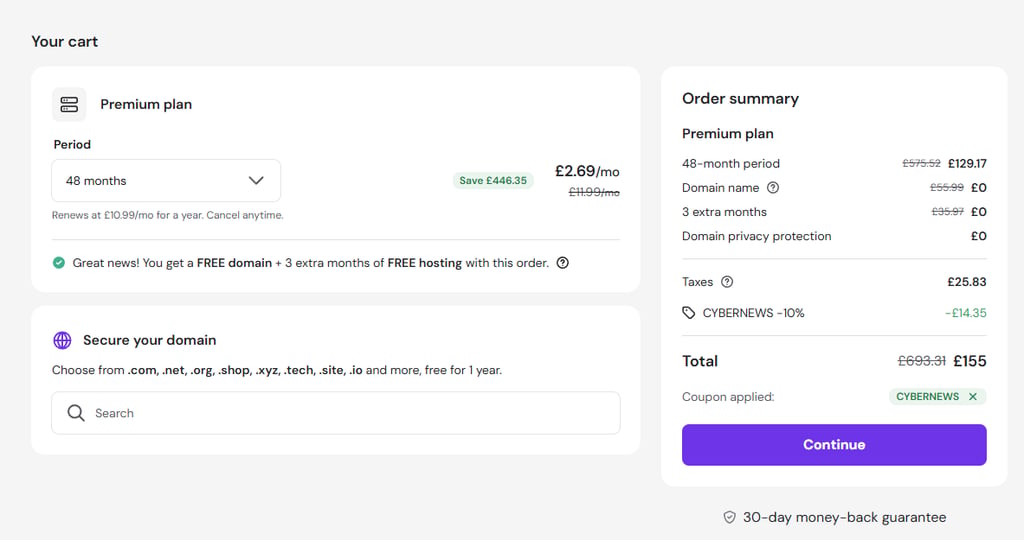The width and height of the screenshot is (1024, 540).
Task: Open the 48 months period dropdown
Action: [x=166, y=181]
